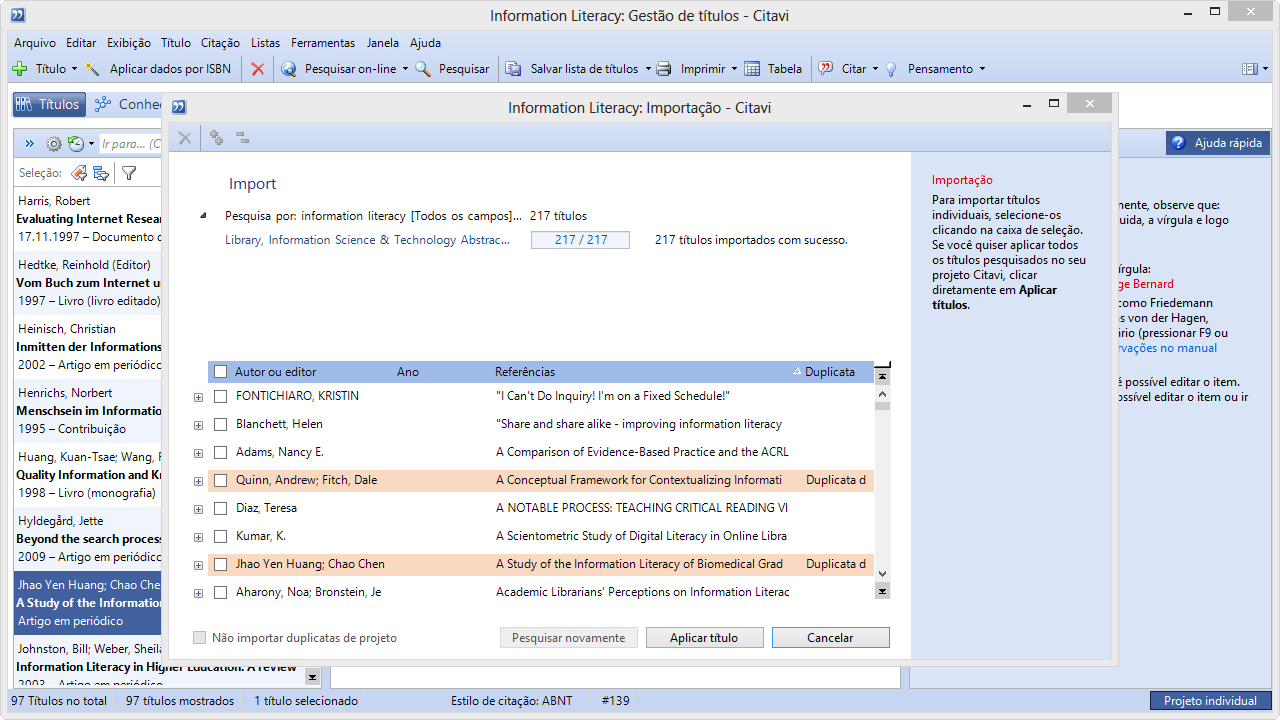The height and width of the screenshot is (720, 1280).
Task: Click the Salvar lista de títulos icon
Action: (x=513, y=69)
